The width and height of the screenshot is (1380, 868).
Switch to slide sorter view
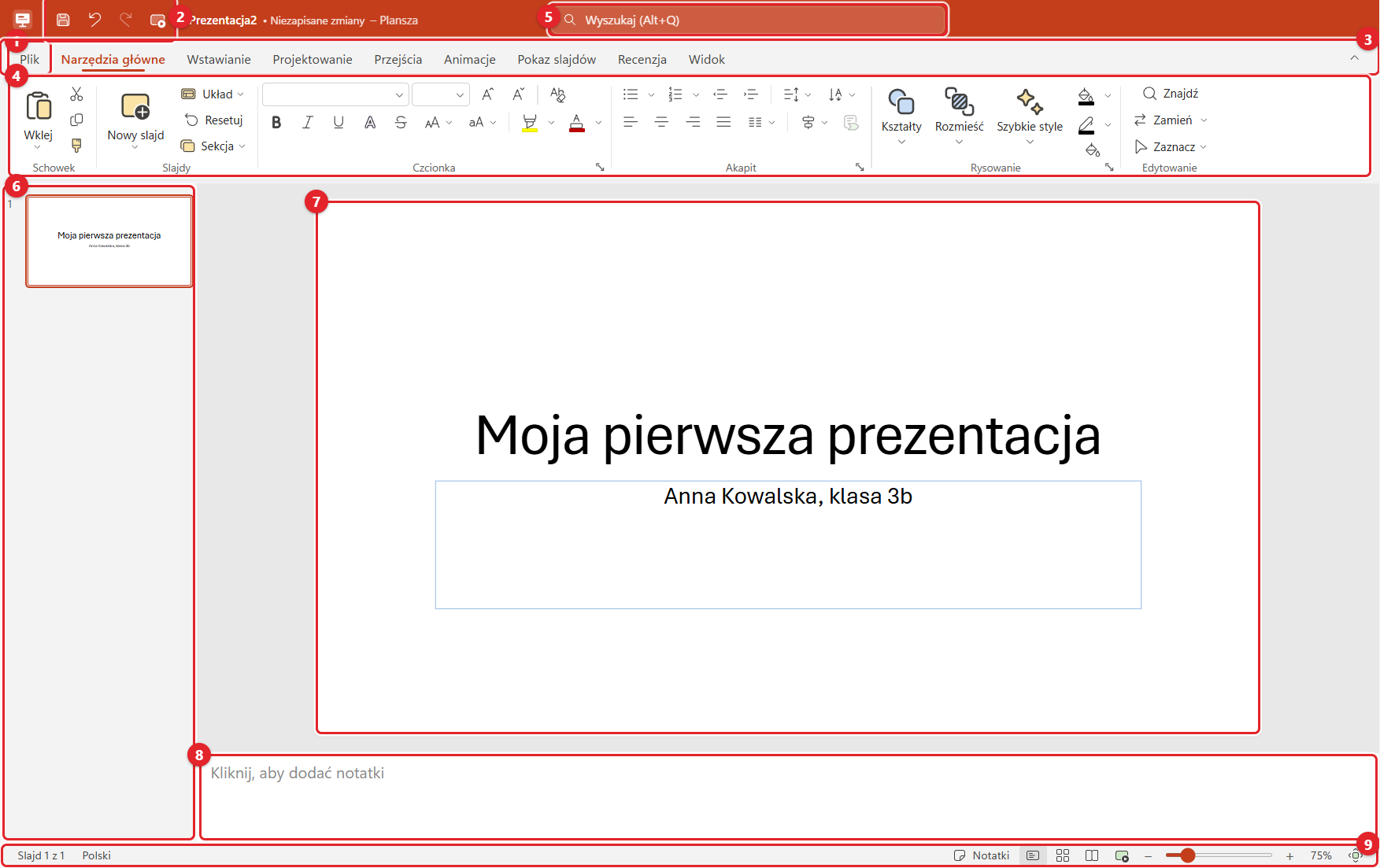[x=1063, y=855]
